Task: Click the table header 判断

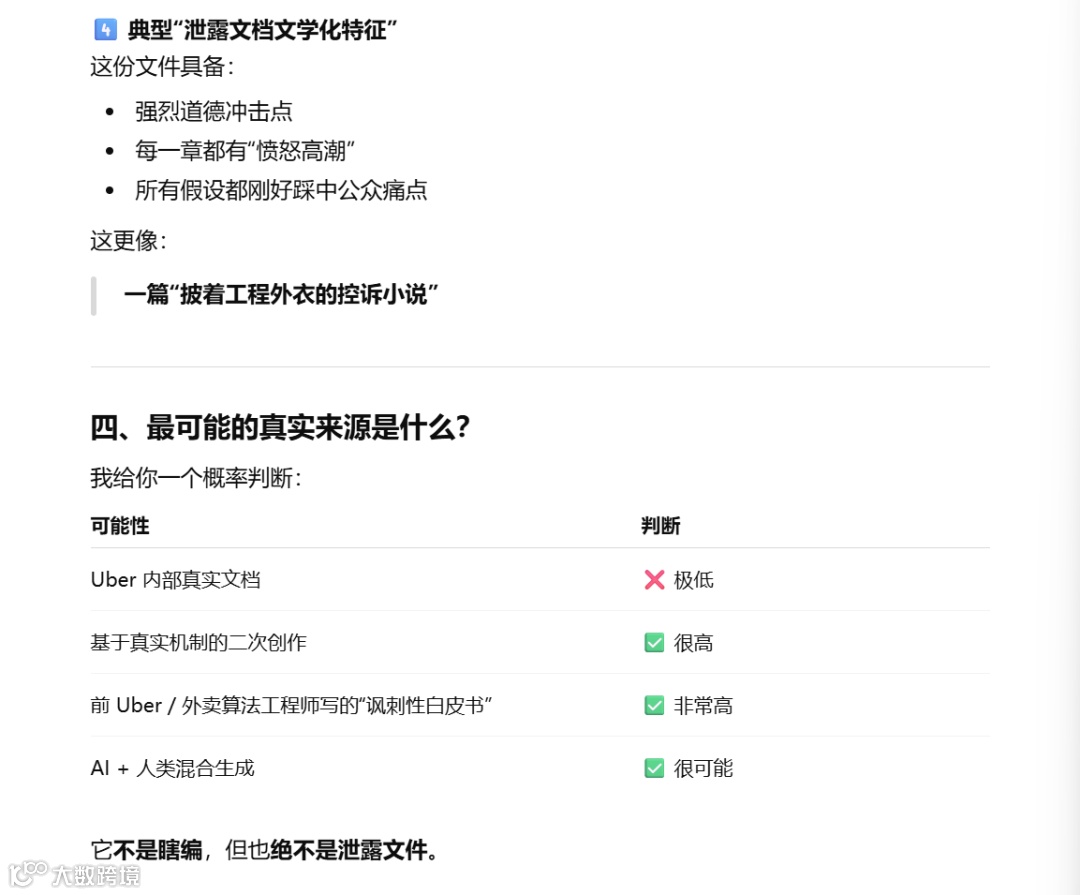Action: click(x=661, y=526)
